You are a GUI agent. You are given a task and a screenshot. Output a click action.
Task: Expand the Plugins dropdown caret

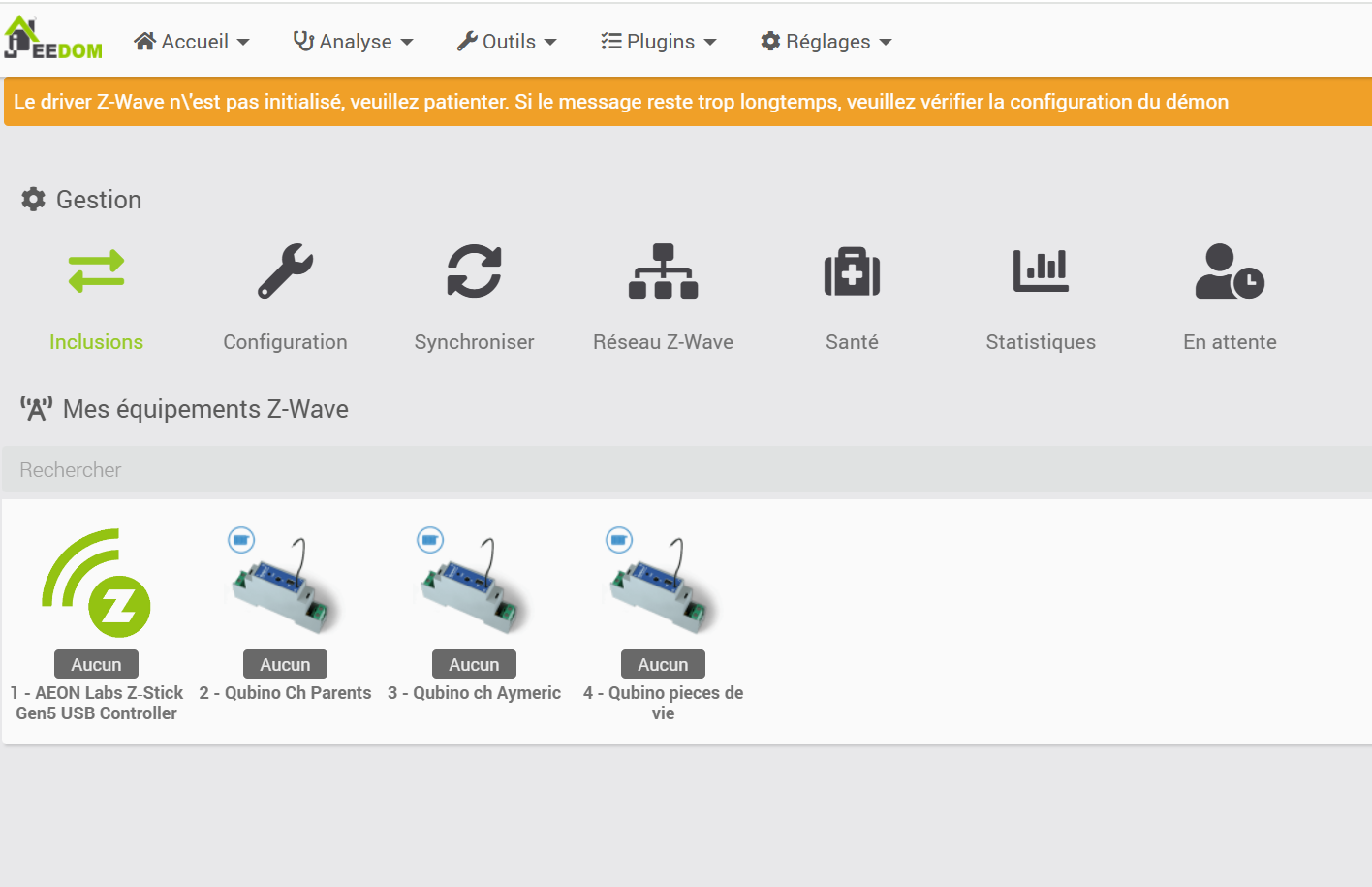point(710,43)
